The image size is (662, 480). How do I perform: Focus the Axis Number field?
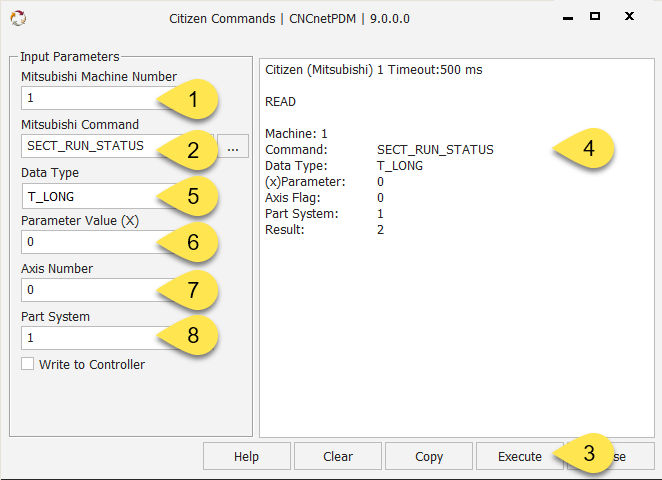118,290
